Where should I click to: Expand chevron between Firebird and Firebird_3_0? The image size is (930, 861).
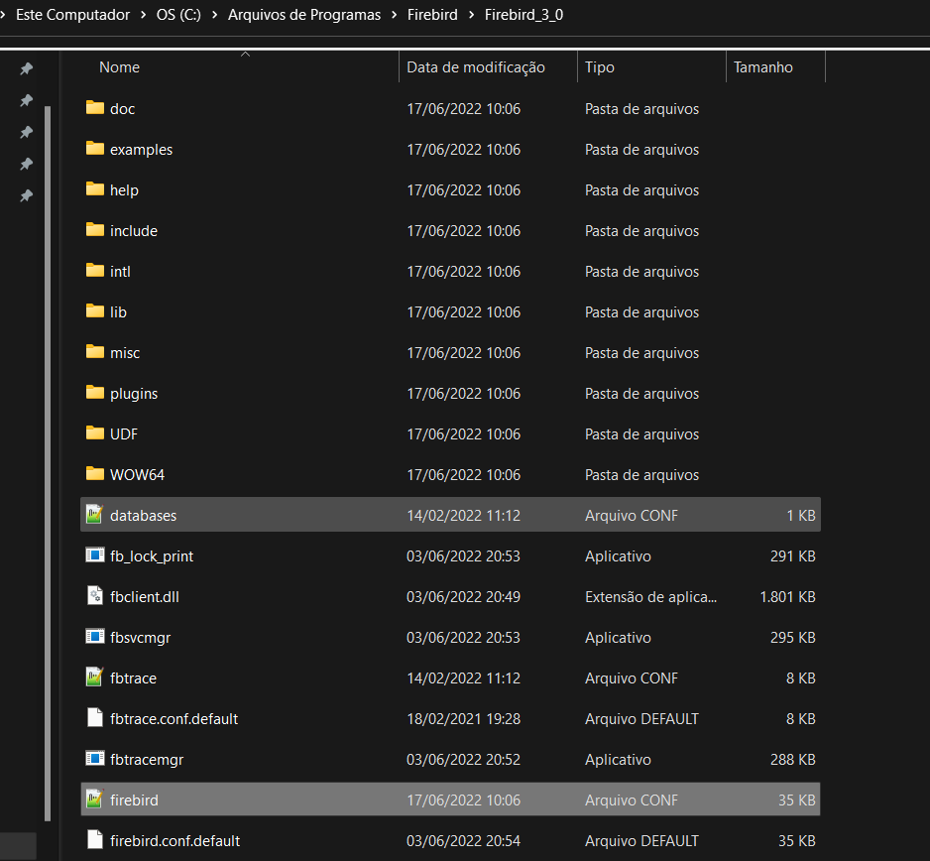pyautogui.click(x=472, y=15)
